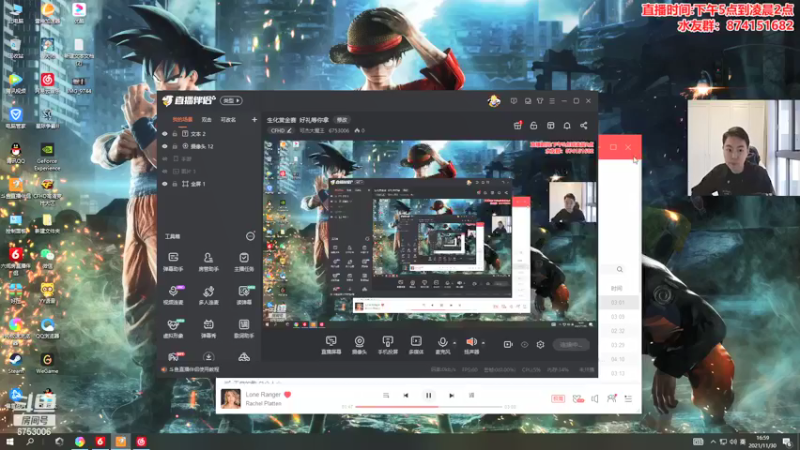Click the lock icon above the preview
Viewport: 800px width, 450px height.
click(534, 126)
